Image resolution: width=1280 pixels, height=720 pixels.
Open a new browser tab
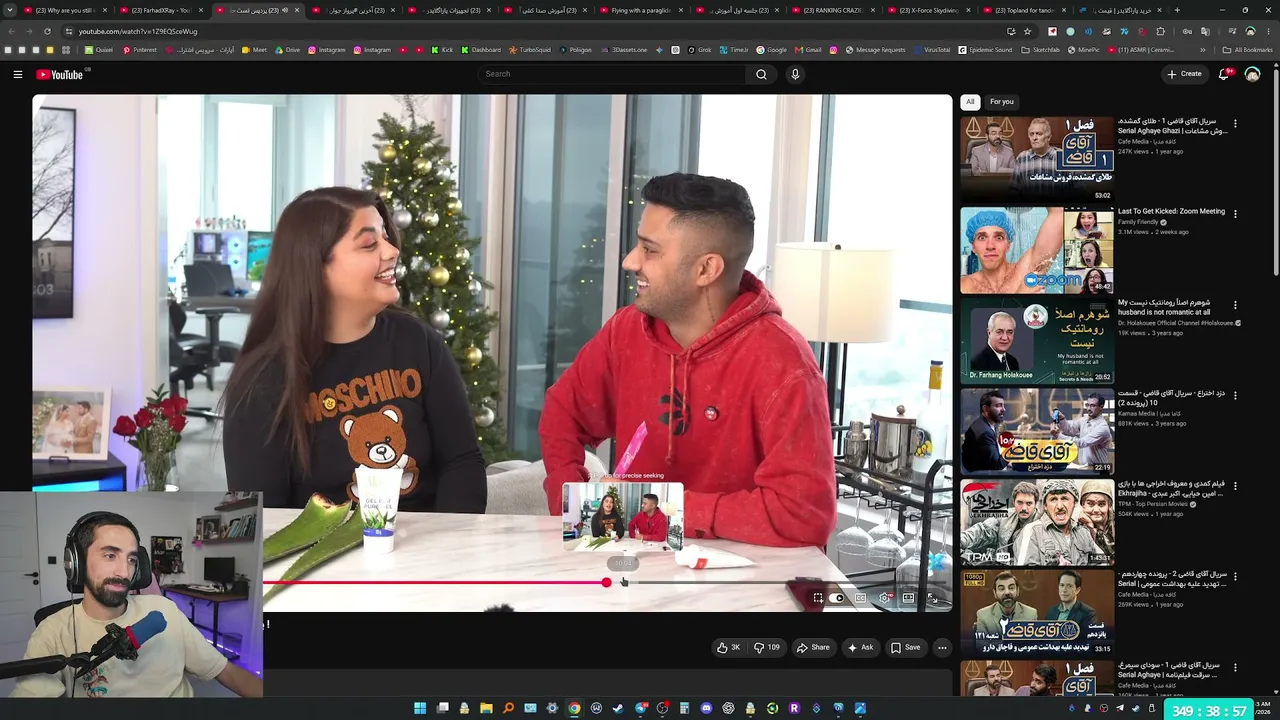[1177, 10]
